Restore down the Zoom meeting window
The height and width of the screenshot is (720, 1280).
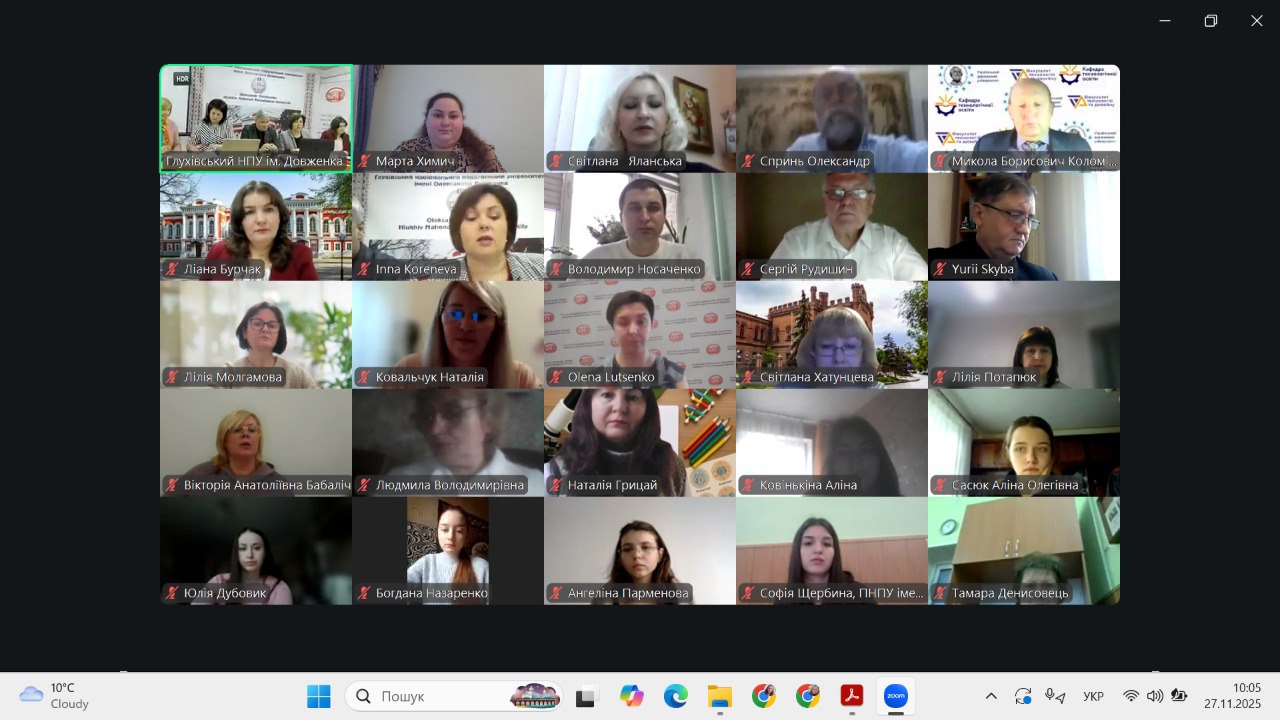tap(1211, 21)
